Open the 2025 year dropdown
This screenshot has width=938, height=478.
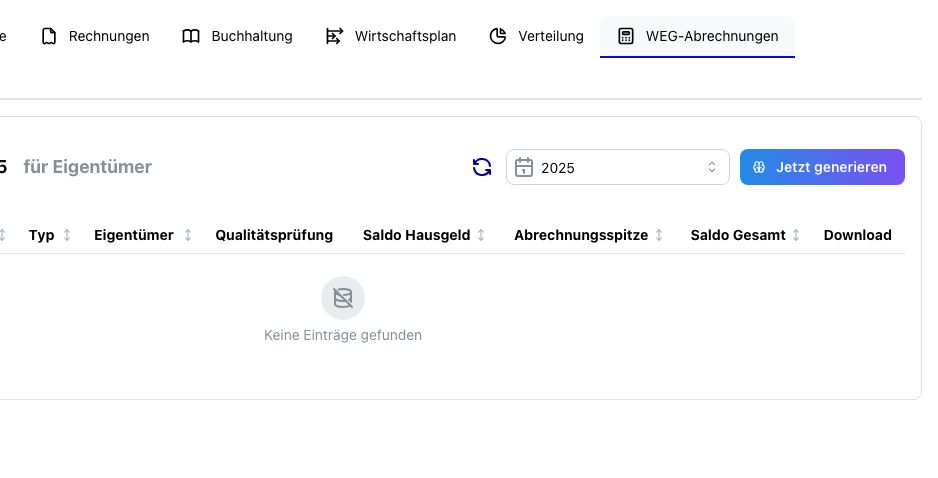click(x=617, y=167)
